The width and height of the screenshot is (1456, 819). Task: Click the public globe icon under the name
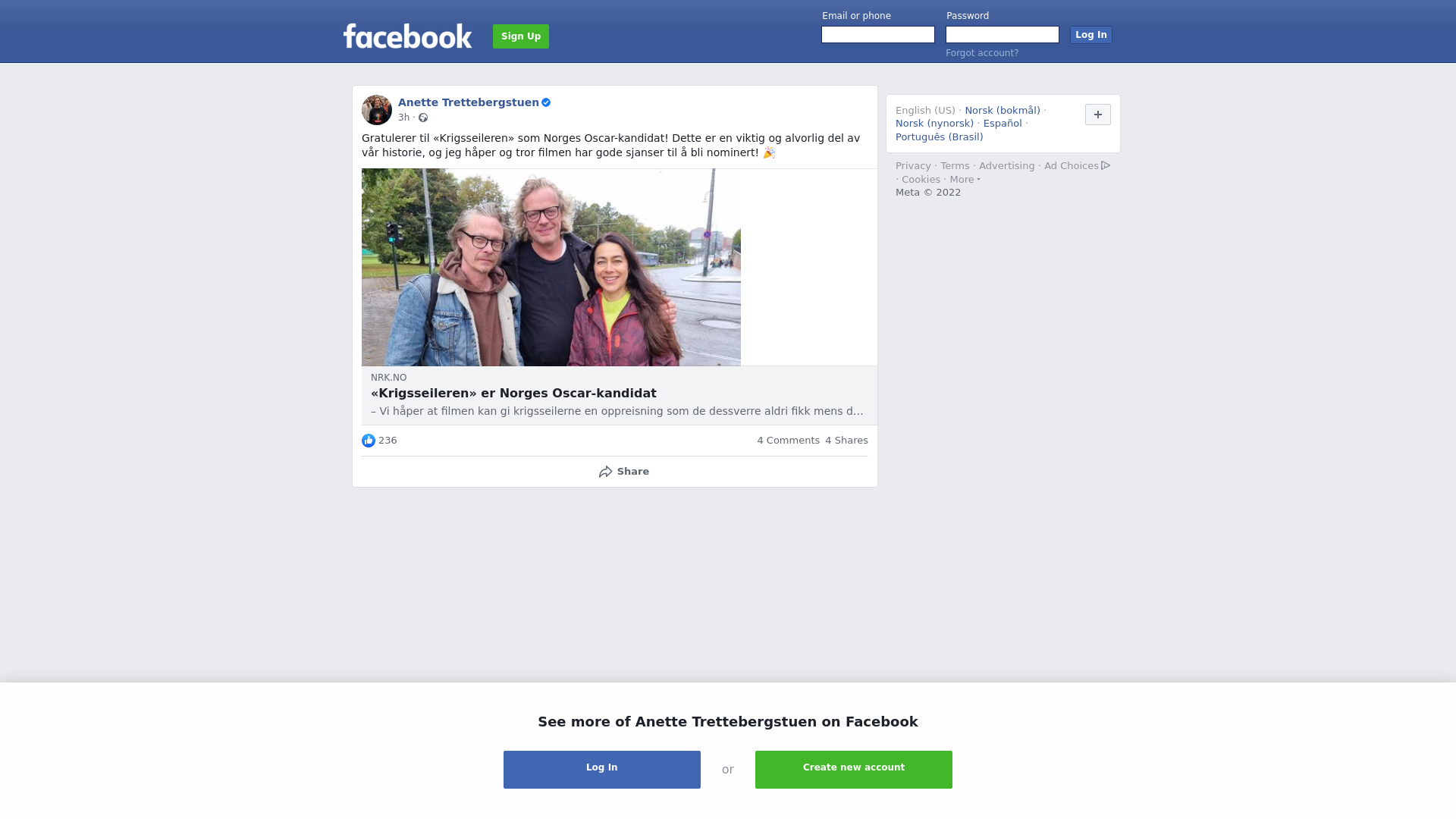click(423, 118)
